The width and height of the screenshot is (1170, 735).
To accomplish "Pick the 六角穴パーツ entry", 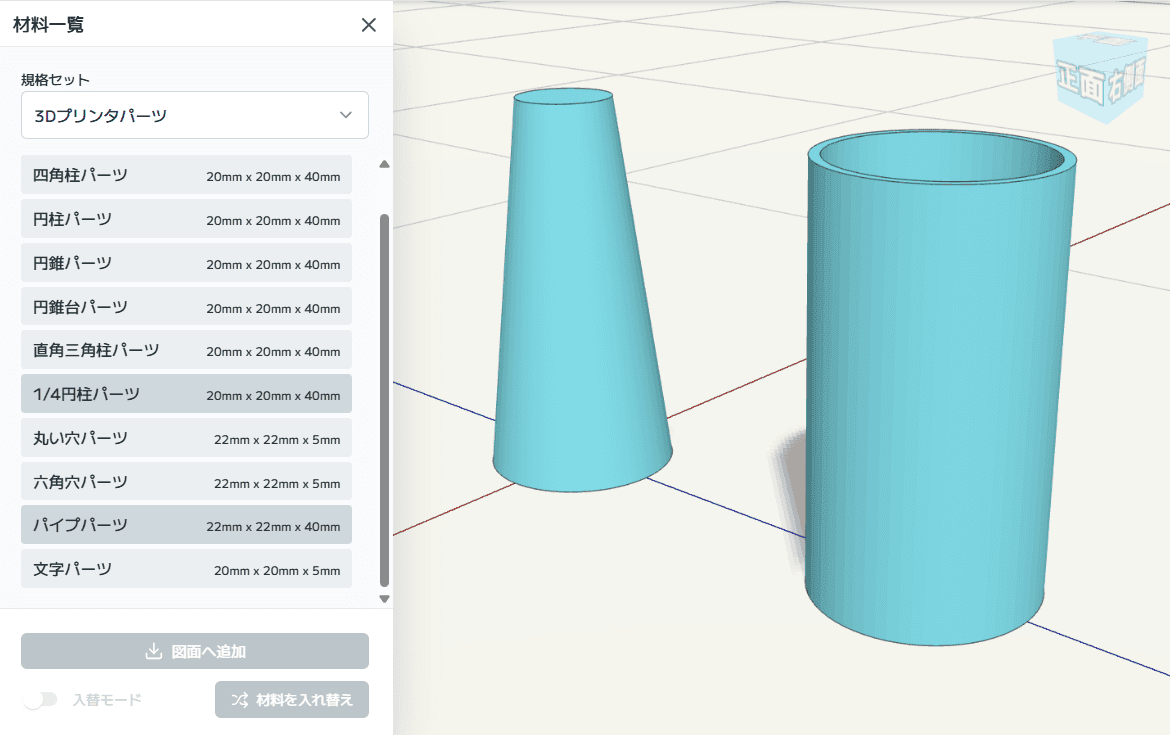I will (x=186, y=482).
